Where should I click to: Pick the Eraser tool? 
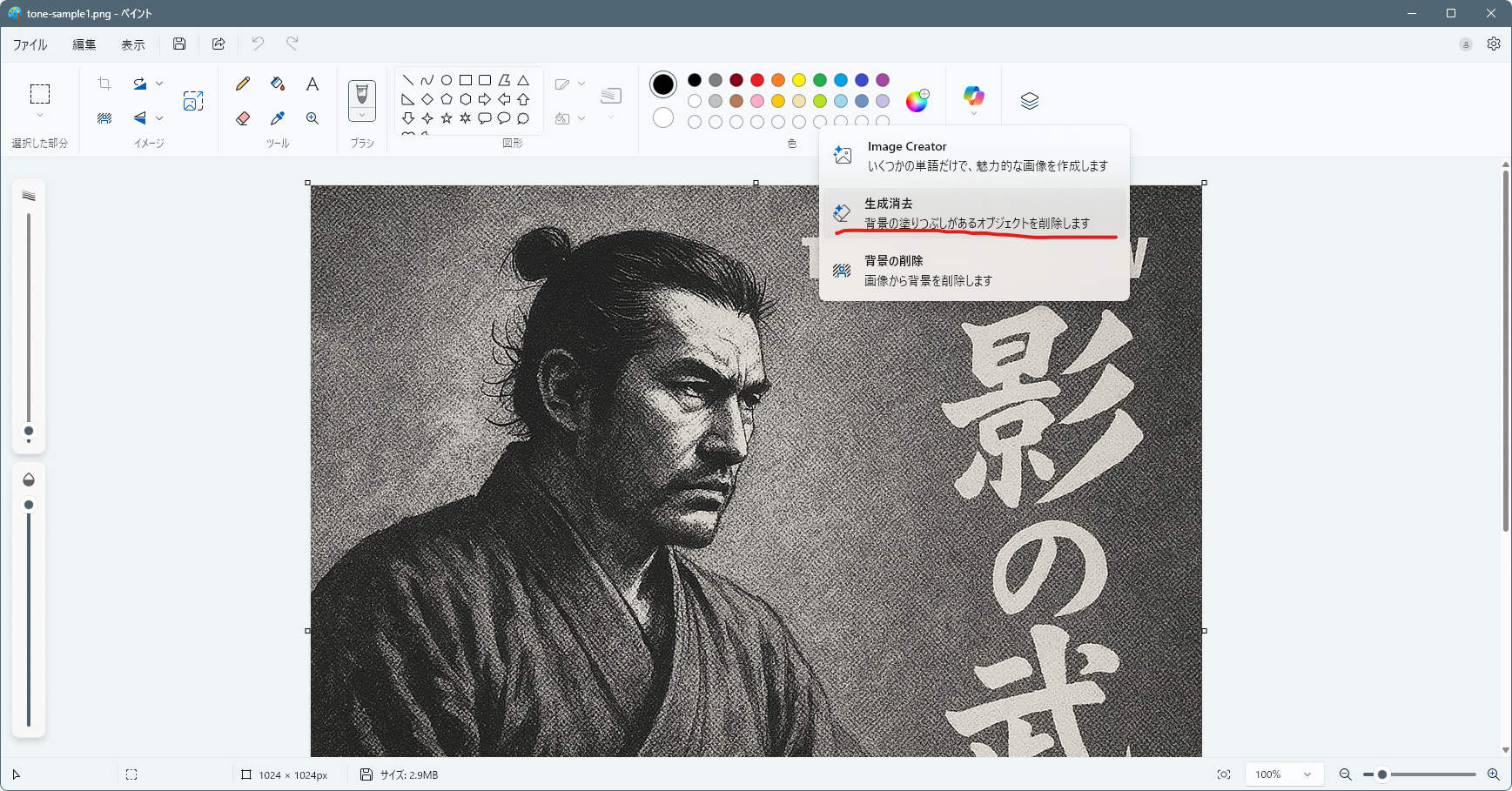pos(243,118)
